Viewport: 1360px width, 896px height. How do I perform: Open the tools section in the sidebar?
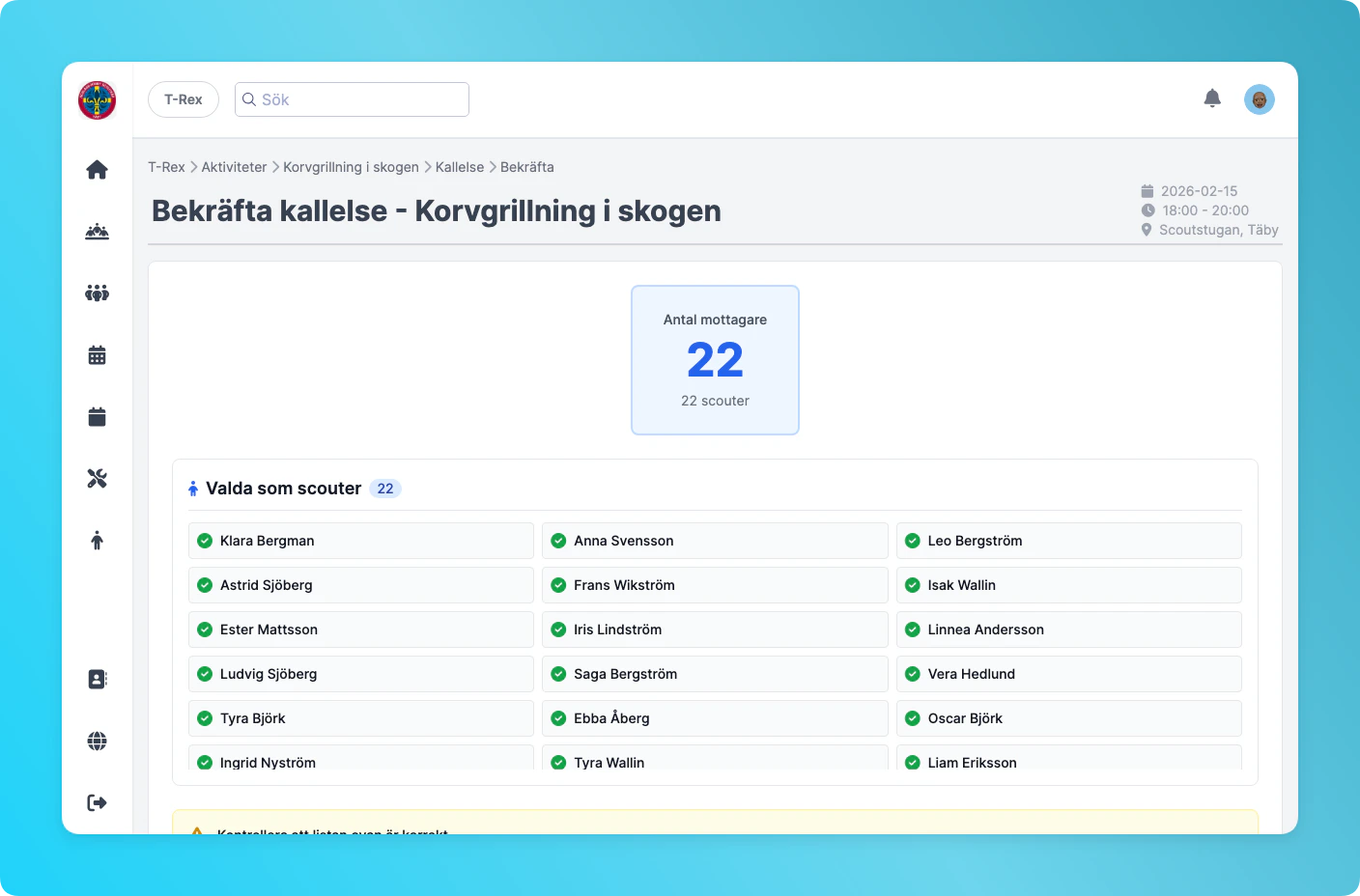(97, 478)
